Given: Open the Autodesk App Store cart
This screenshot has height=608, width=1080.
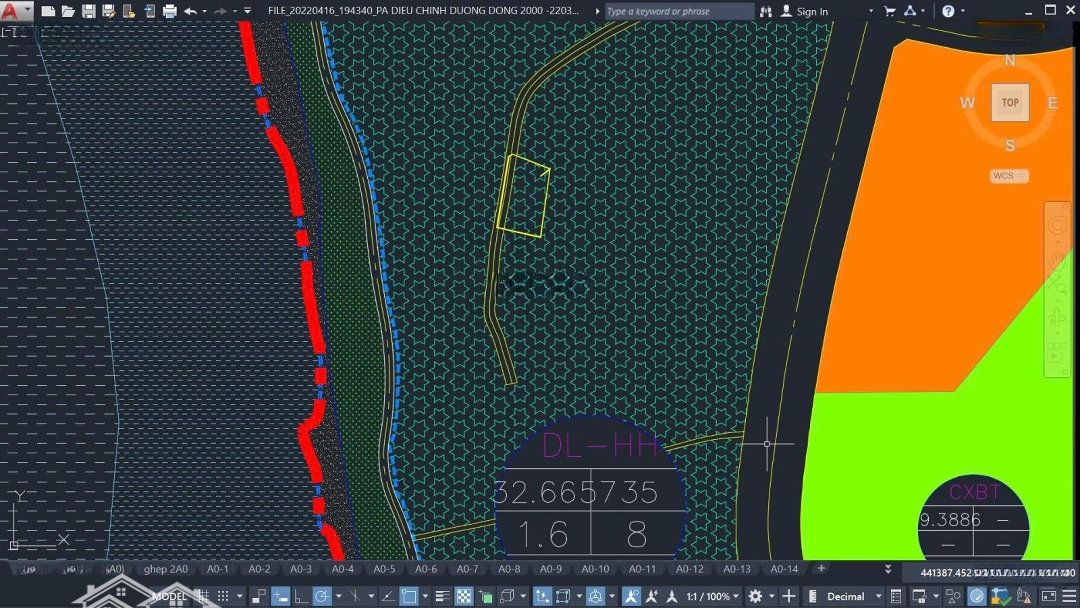Looking at the screenshot, I should point(889,11).
